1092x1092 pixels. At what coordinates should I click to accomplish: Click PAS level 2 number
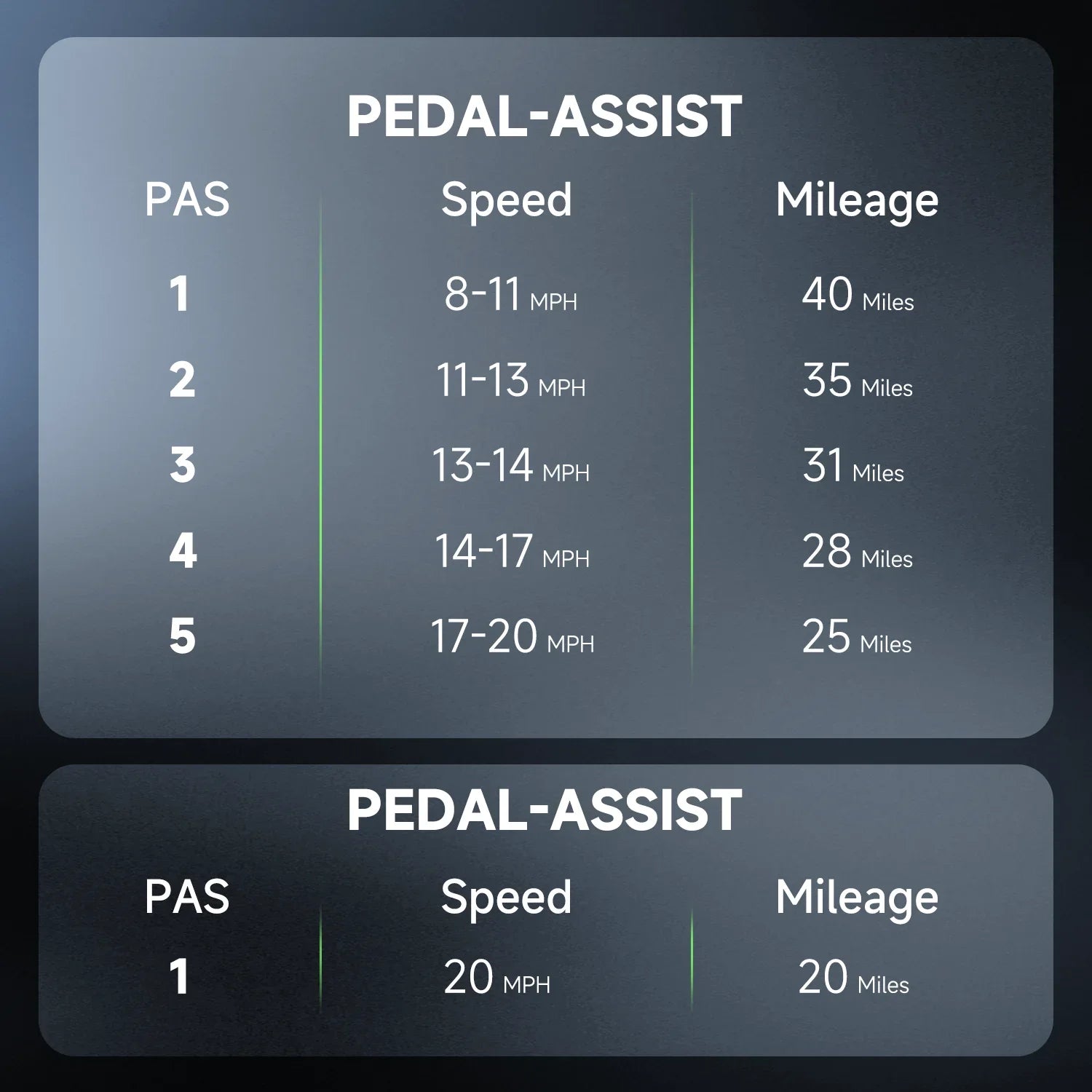(182, 380)
